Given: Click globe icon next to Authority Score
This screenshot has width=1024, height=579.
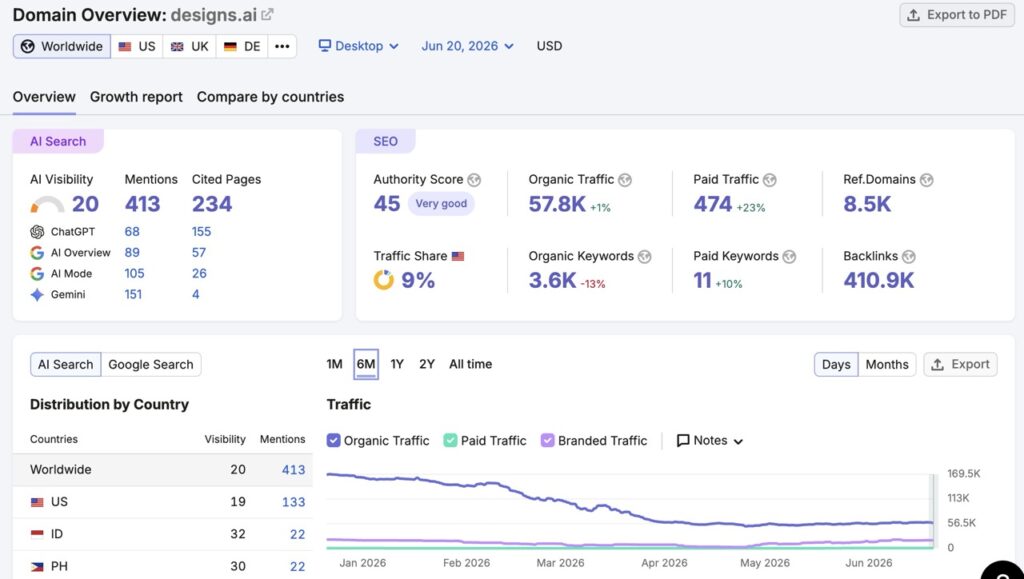Looking at the screenshot, I should point(474,180).
